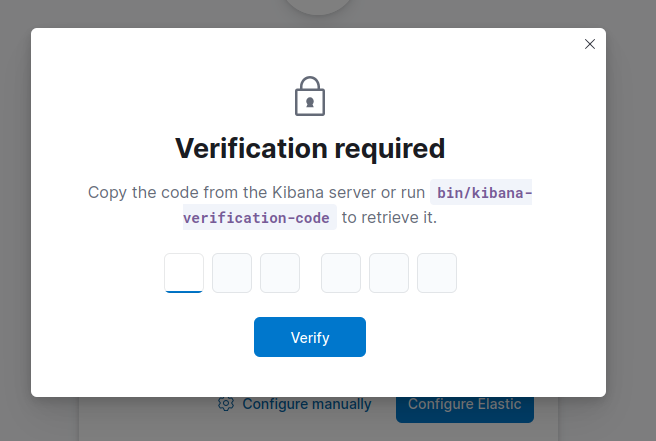This screenshot has height=441, width=656.
Task: Click the 'to retrieve it.' text
Action: (x=390, y=218)
